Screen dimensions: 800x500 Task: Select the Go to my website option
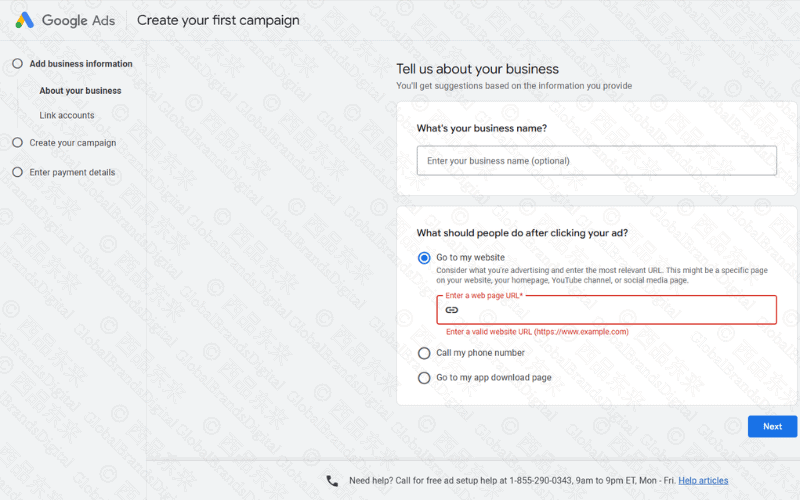point(424,258)
